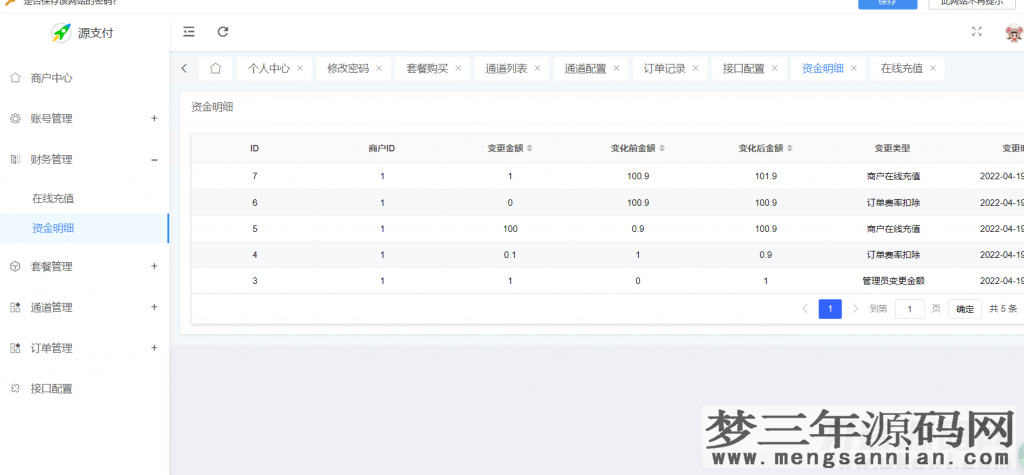This screenshot has height=475, width=1024.
Task: Switch to the 套餐购买 tab
Action: 427,68
